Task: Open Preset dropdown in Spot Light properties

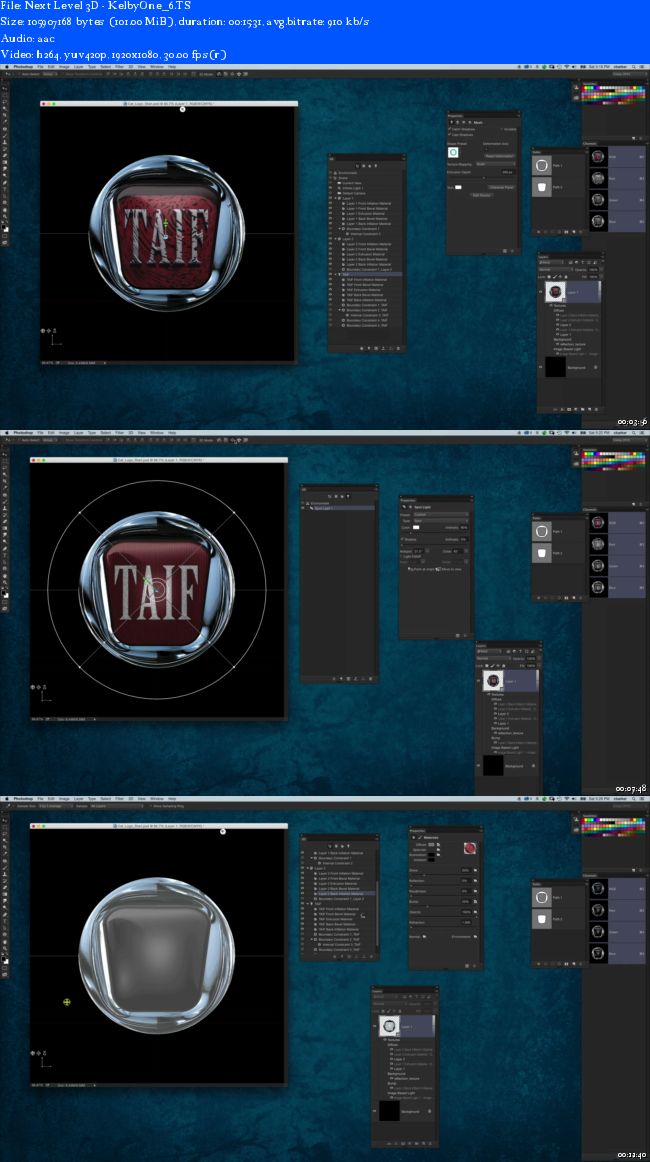Action: click(x=440, y=514)
